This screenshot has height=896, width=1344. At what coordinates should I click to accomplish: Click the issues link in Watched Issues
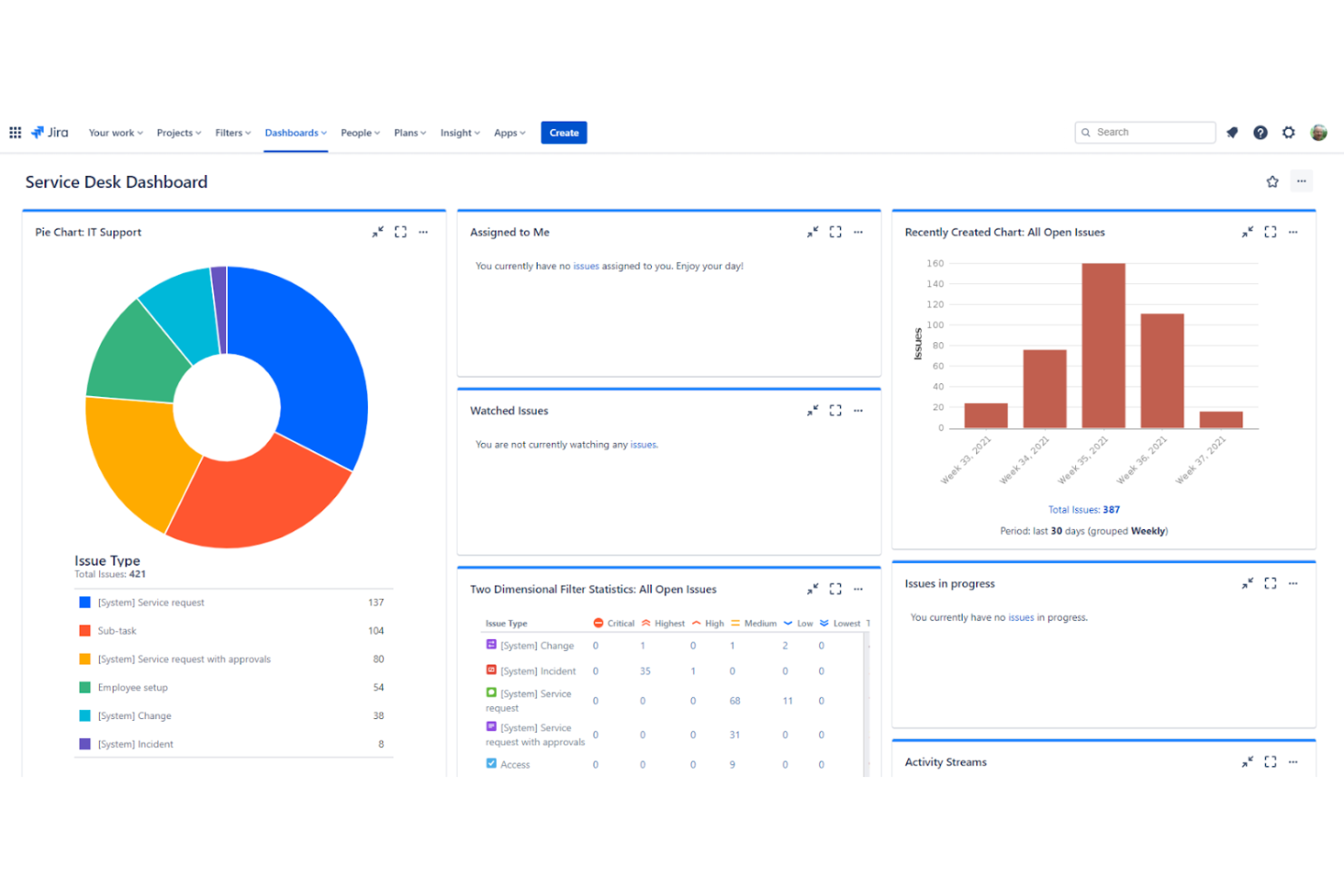pyautogui.click(x=644, y=444)
